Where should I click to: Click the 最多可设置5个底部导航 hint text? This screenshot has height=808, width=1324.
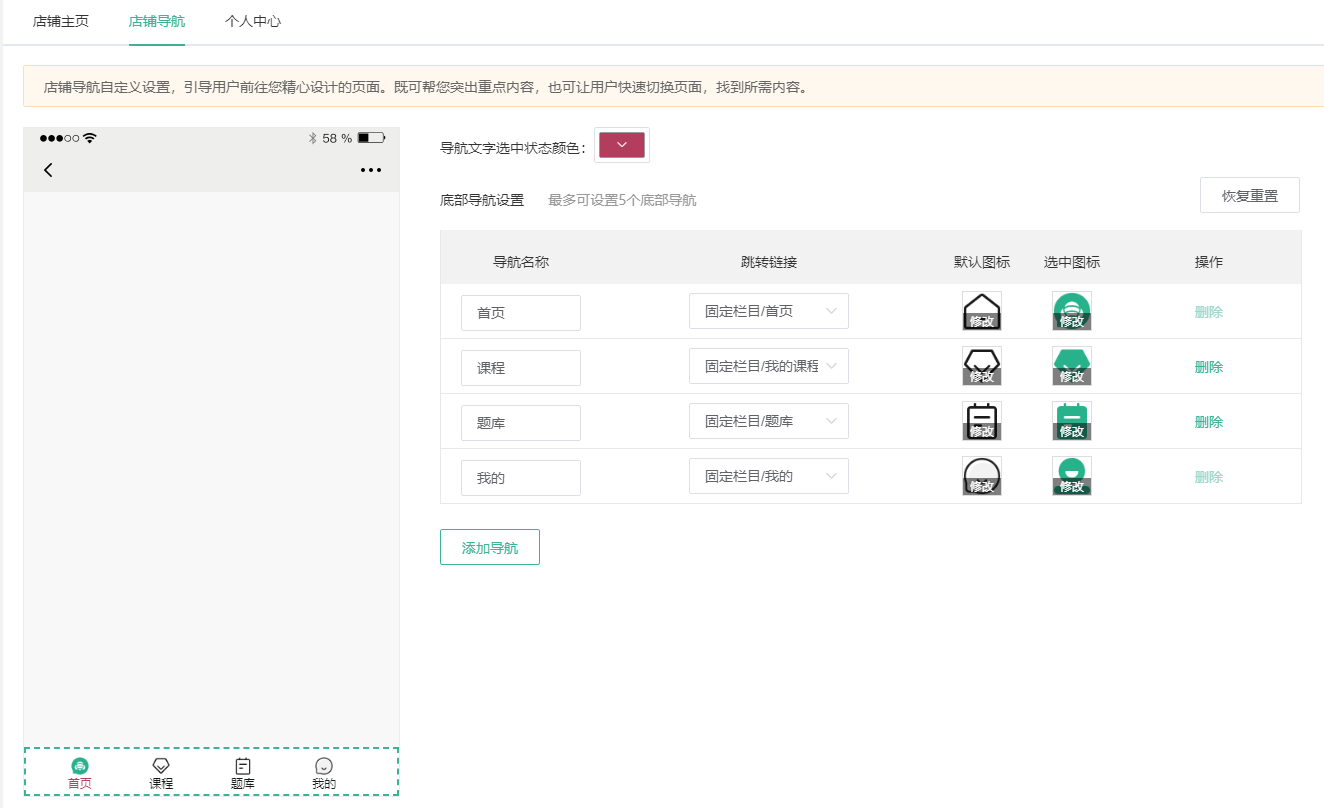pyautogui.click(x=622, y=200)
